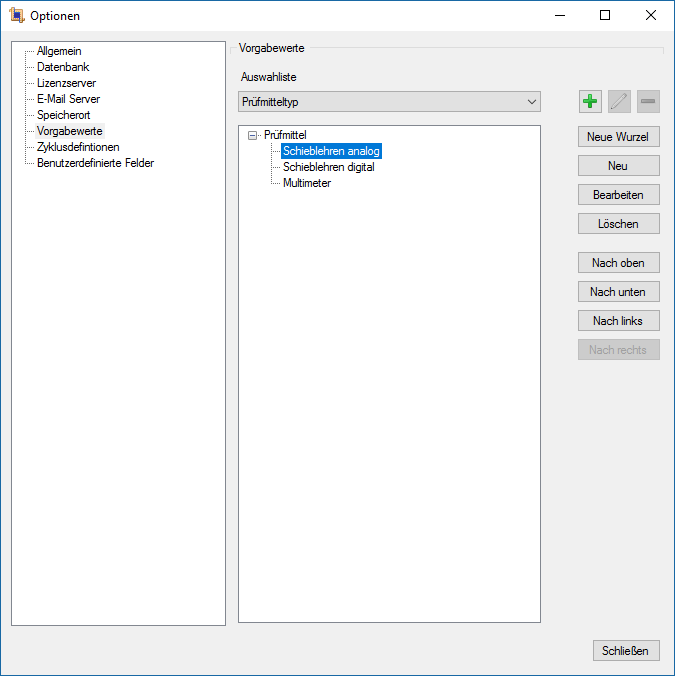The image size is (675, 676).
Task: Select Schieblehren analog entry
Action: (331, 151)
